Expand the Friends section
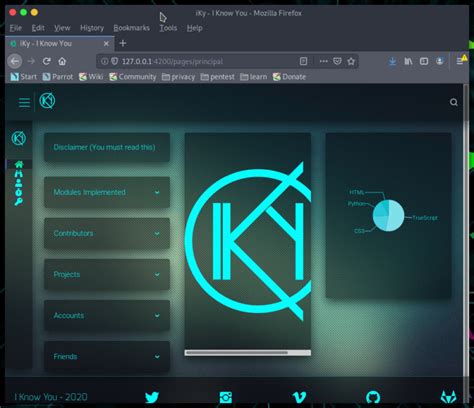The width and height of the screenshot is (474, 408). [x=107, y=356]
